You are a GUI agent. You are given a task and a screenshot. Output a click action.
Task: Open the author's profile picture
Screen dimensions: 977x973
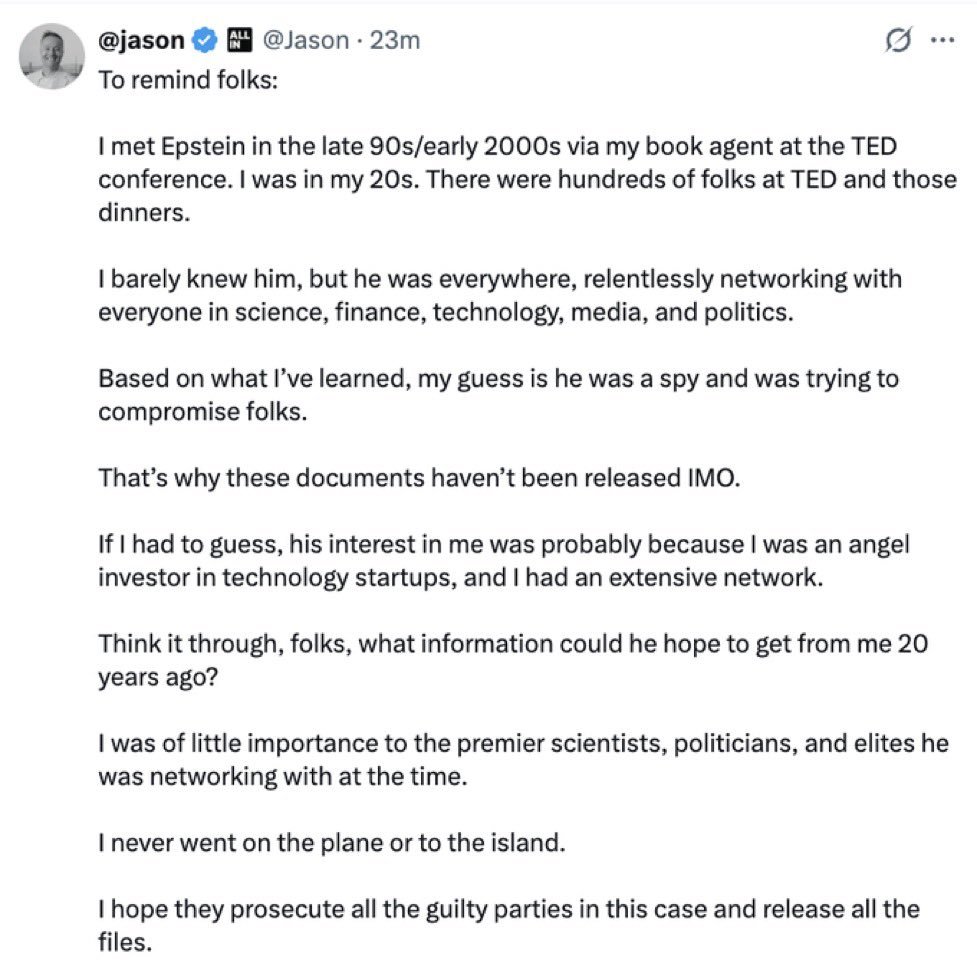(51, 56)
